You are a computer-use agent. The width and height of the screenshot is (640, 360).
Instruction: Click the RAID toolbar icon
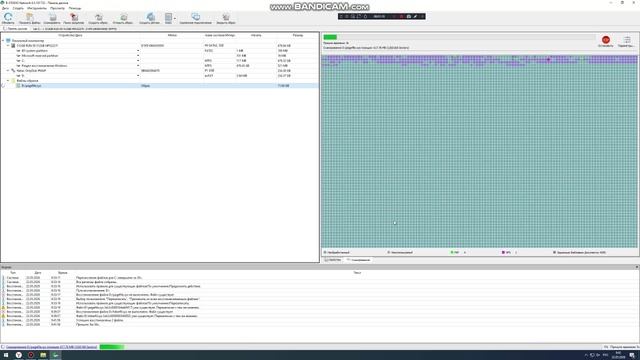[168, 18]
